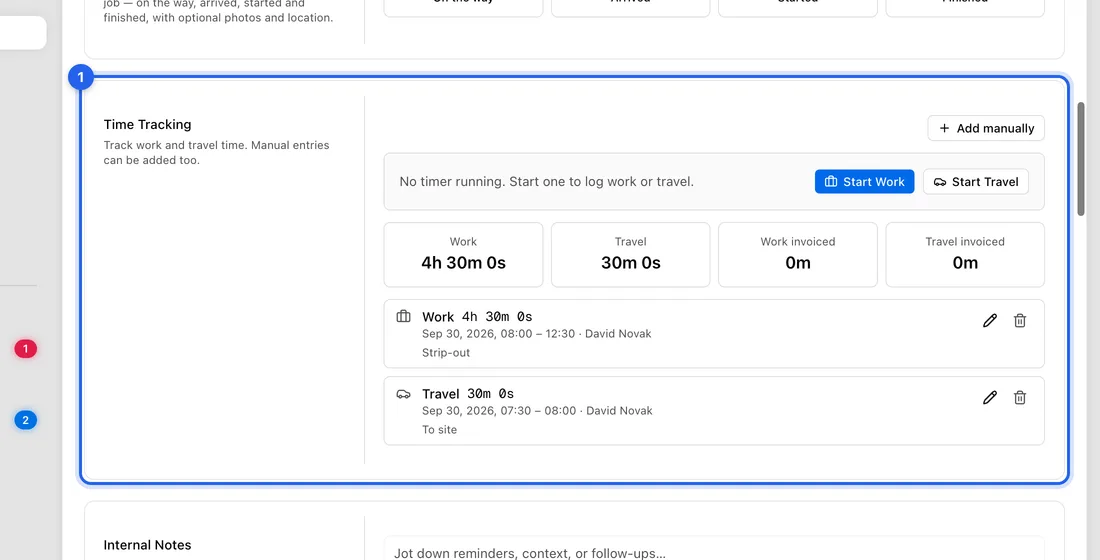Click the page vertical scrollbar
Viewport: 1100px width, 560px height.
click(x=1081, y=159)
